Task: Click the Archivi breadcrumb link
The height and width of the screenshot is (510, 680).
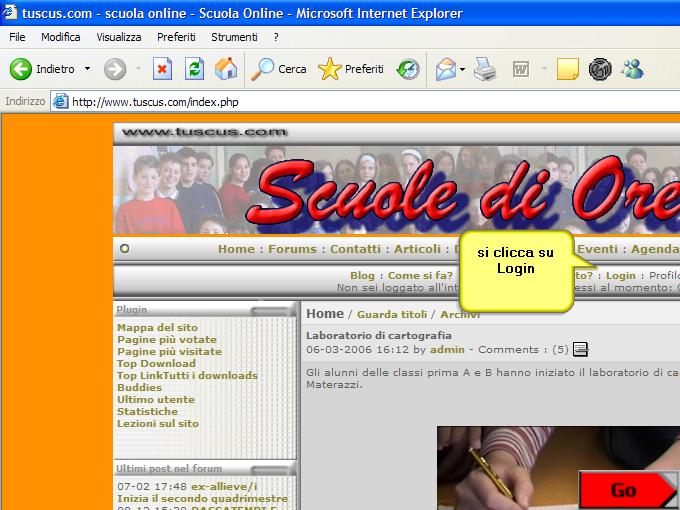Action: click(460, 314)
